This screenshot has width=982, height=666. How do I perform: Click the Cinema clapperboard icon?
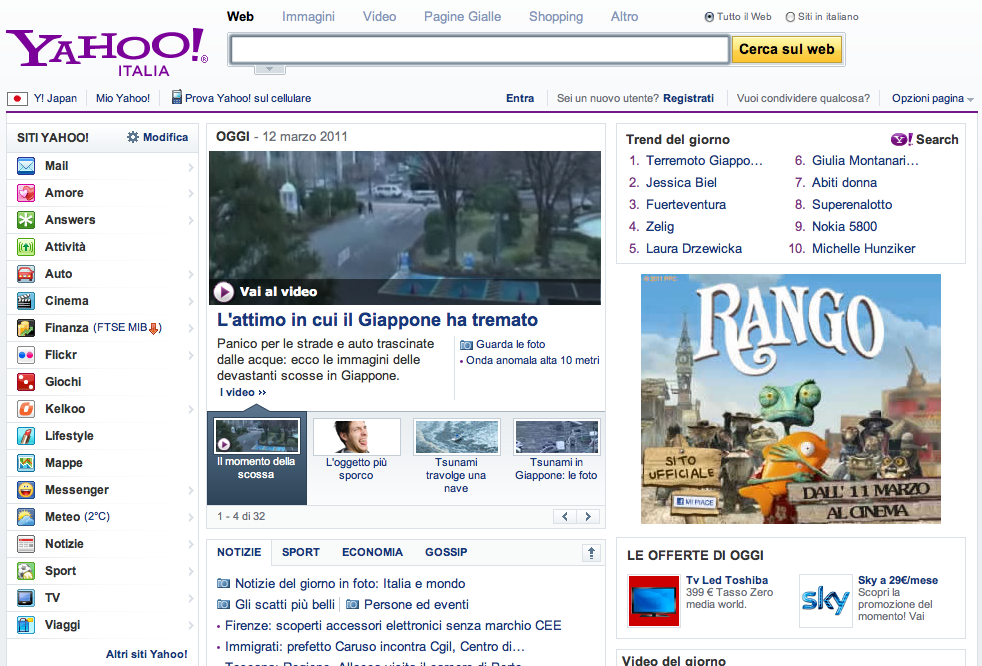coord(26,301)
